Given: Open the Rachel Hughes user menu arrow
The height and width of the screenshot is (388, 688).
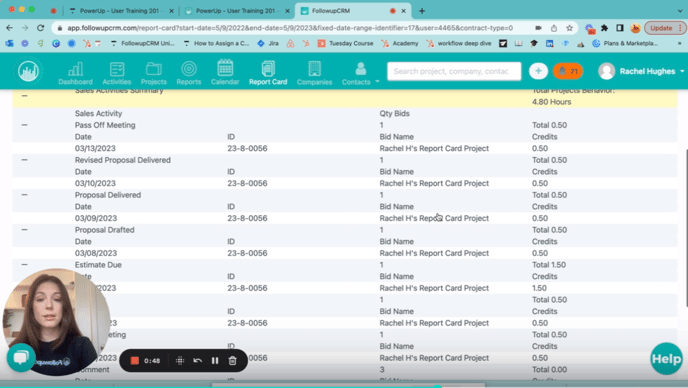Looking at the screenshot, I should pyautogui.click(x=682, y=71).
